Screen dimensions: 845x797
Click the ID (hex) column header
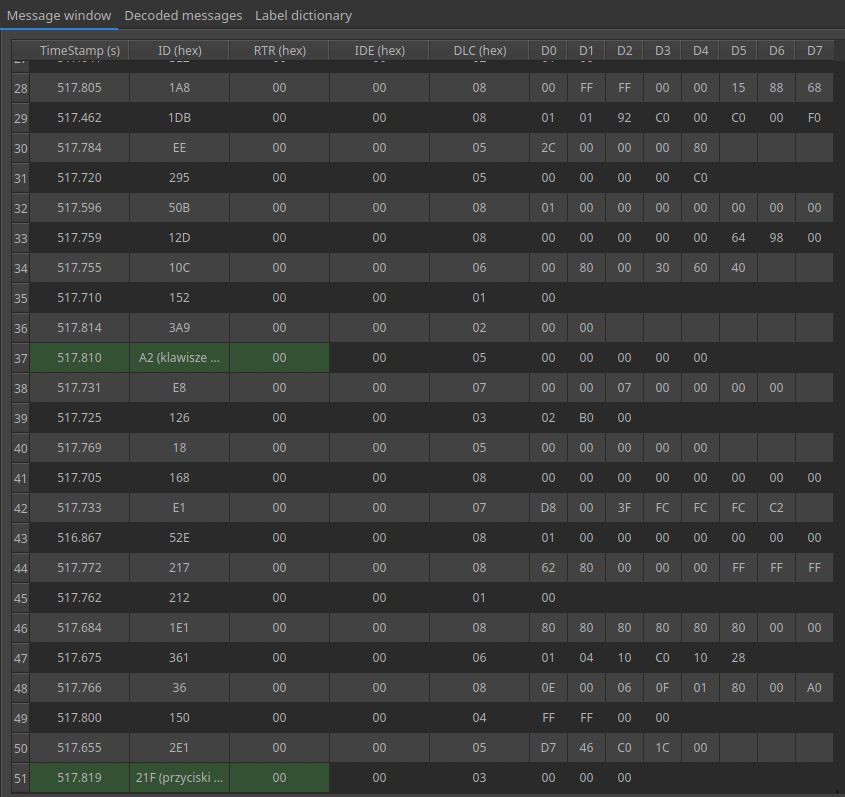[179, 51]
